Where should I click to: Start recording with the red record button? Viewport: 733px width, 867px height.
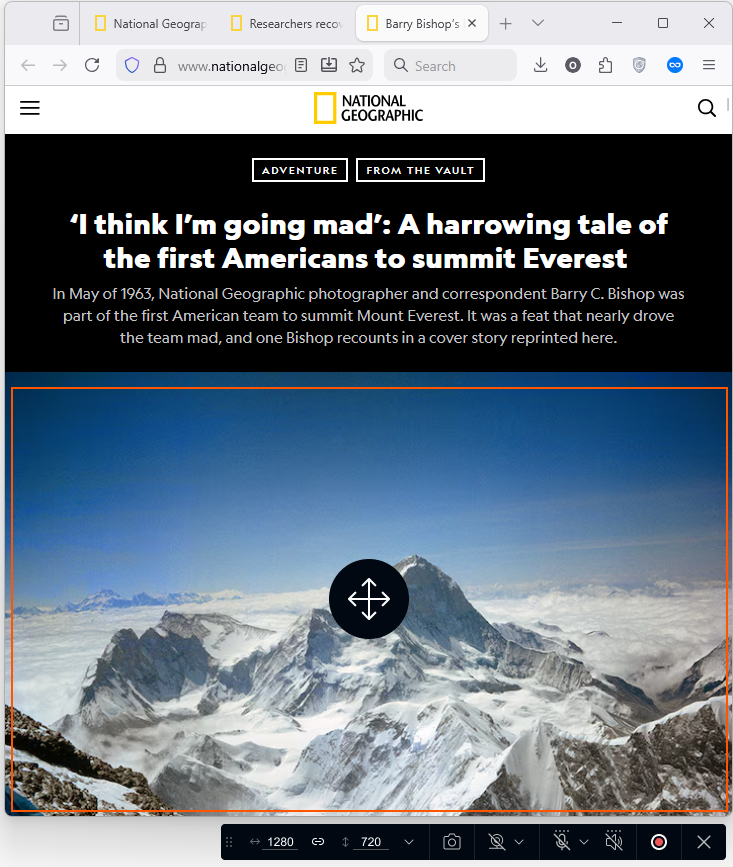658,842
